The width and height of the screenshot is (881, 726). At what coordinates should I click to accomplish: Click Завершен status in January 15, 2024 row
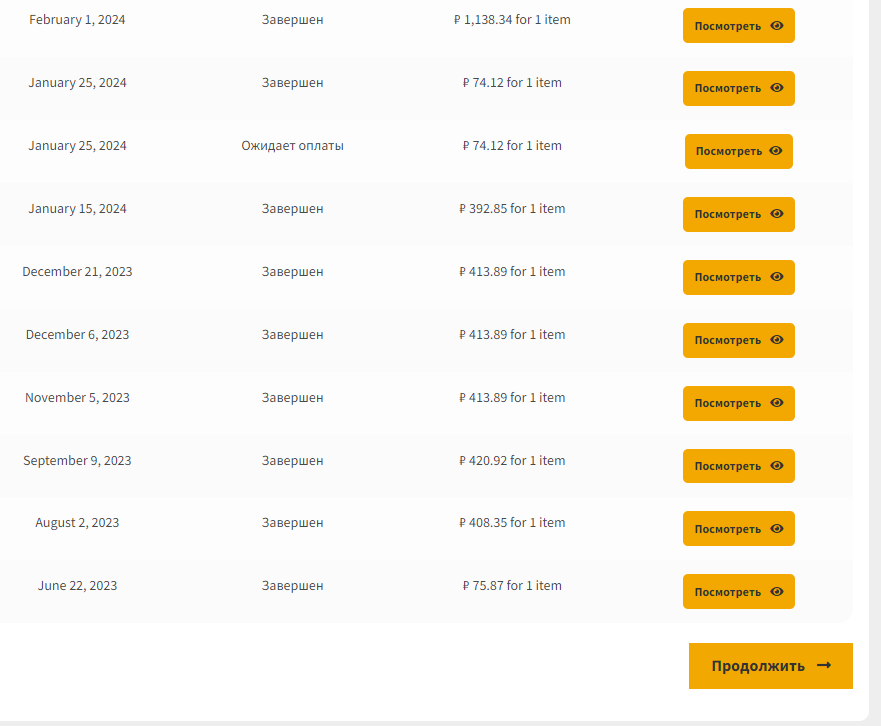[292, 208]
